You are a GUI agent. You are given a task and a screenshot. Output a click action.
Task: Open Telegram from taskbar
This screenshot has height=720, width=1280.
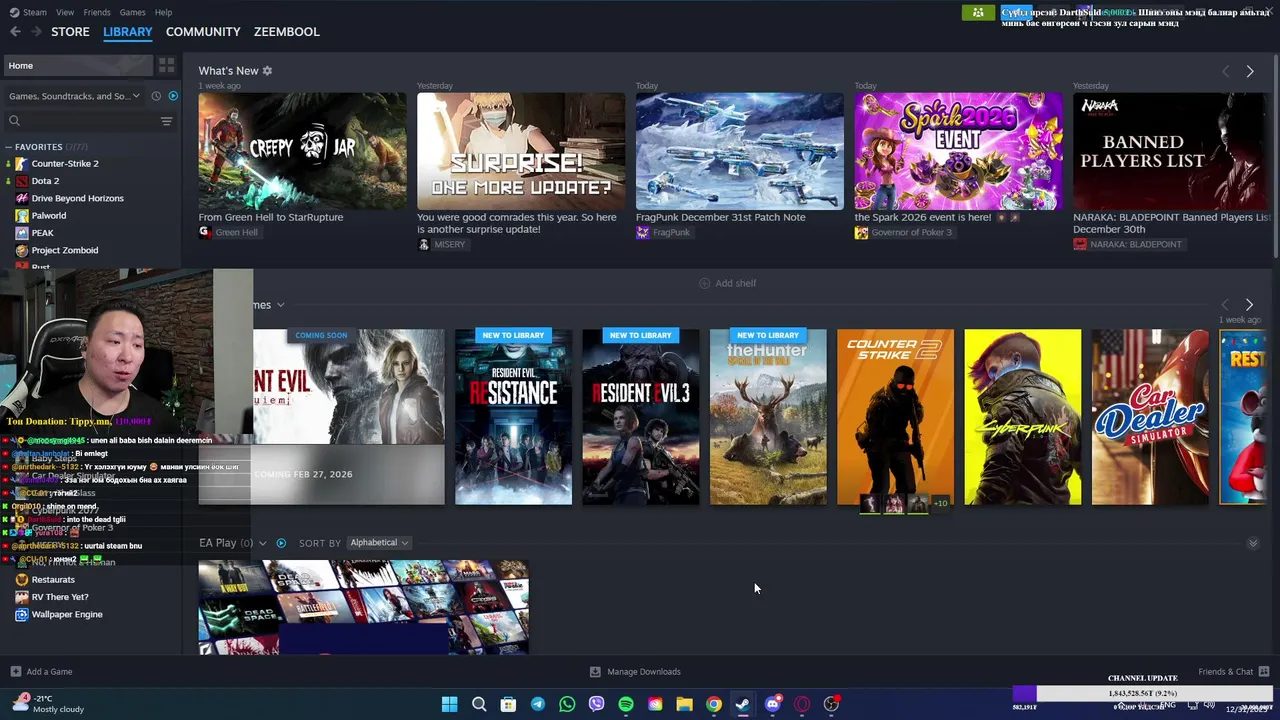tap(538, 704)
